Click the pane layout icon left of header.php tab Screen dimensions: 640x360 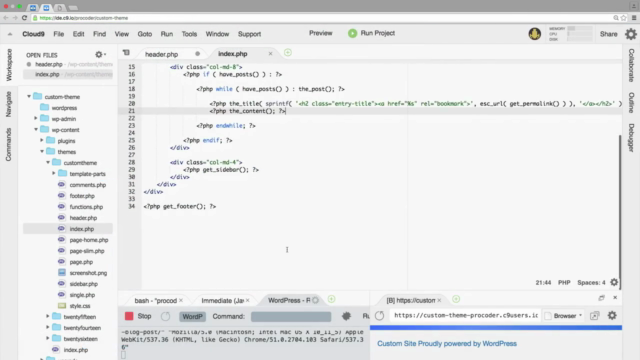pos(126,53)
